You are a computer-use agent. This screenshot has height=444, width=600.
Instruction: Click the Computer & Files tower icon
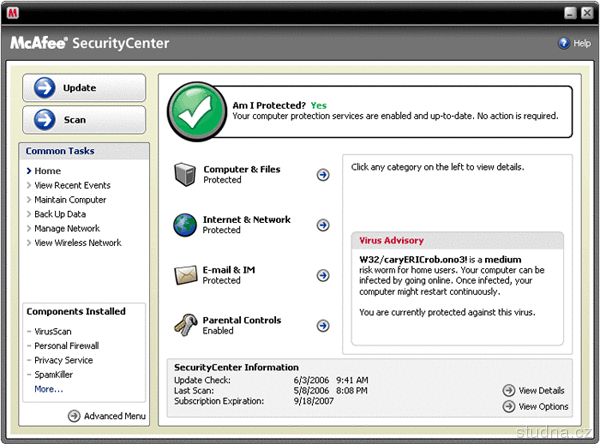pyautogui.click(x=185, y=174)
